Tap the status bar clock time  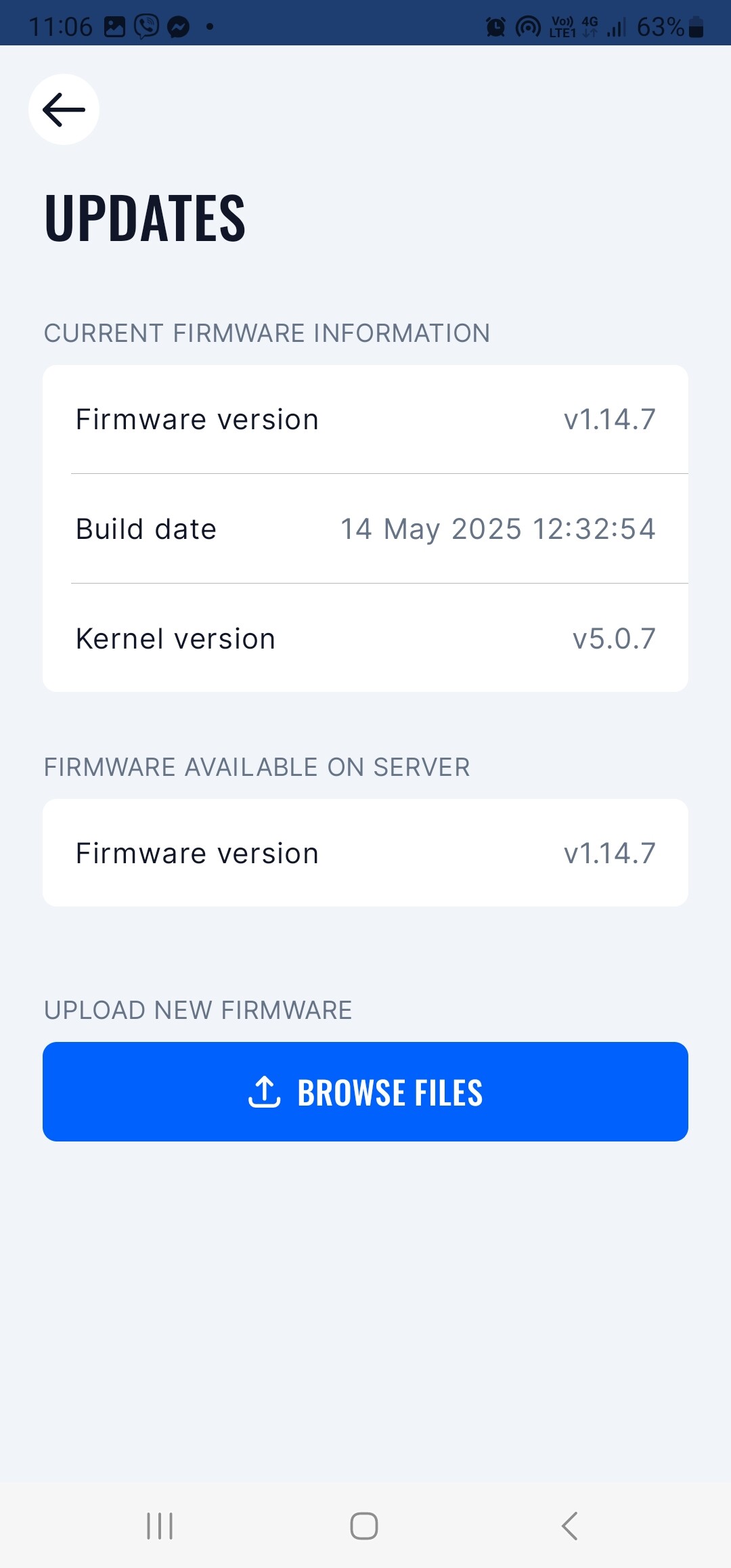(x=60, y=27)
